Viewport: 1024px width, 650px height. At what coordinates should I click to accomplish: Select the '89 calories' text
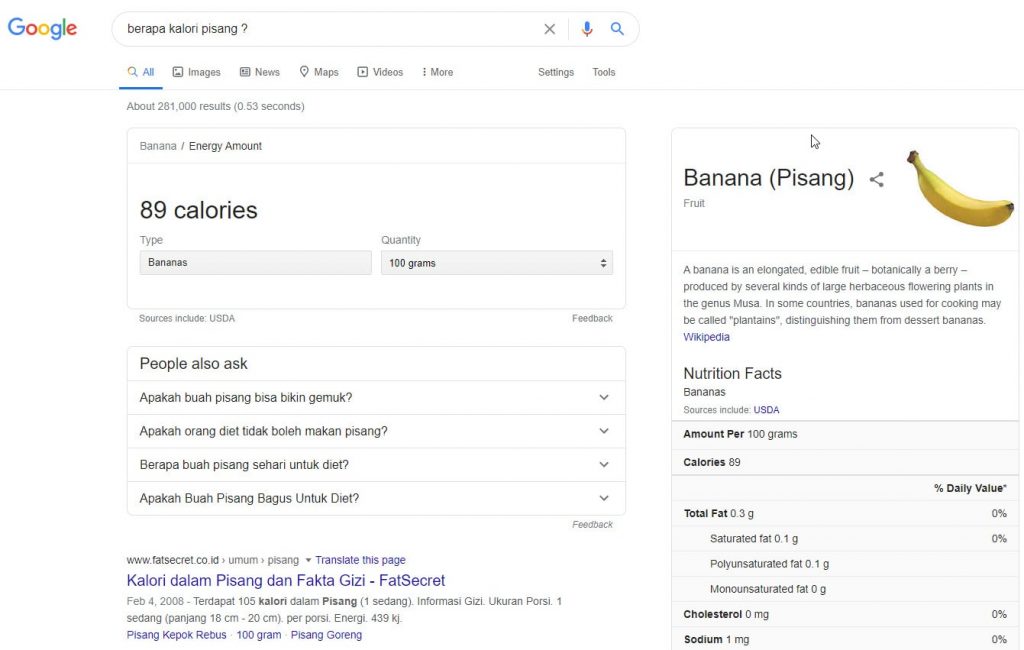point(199,210)
